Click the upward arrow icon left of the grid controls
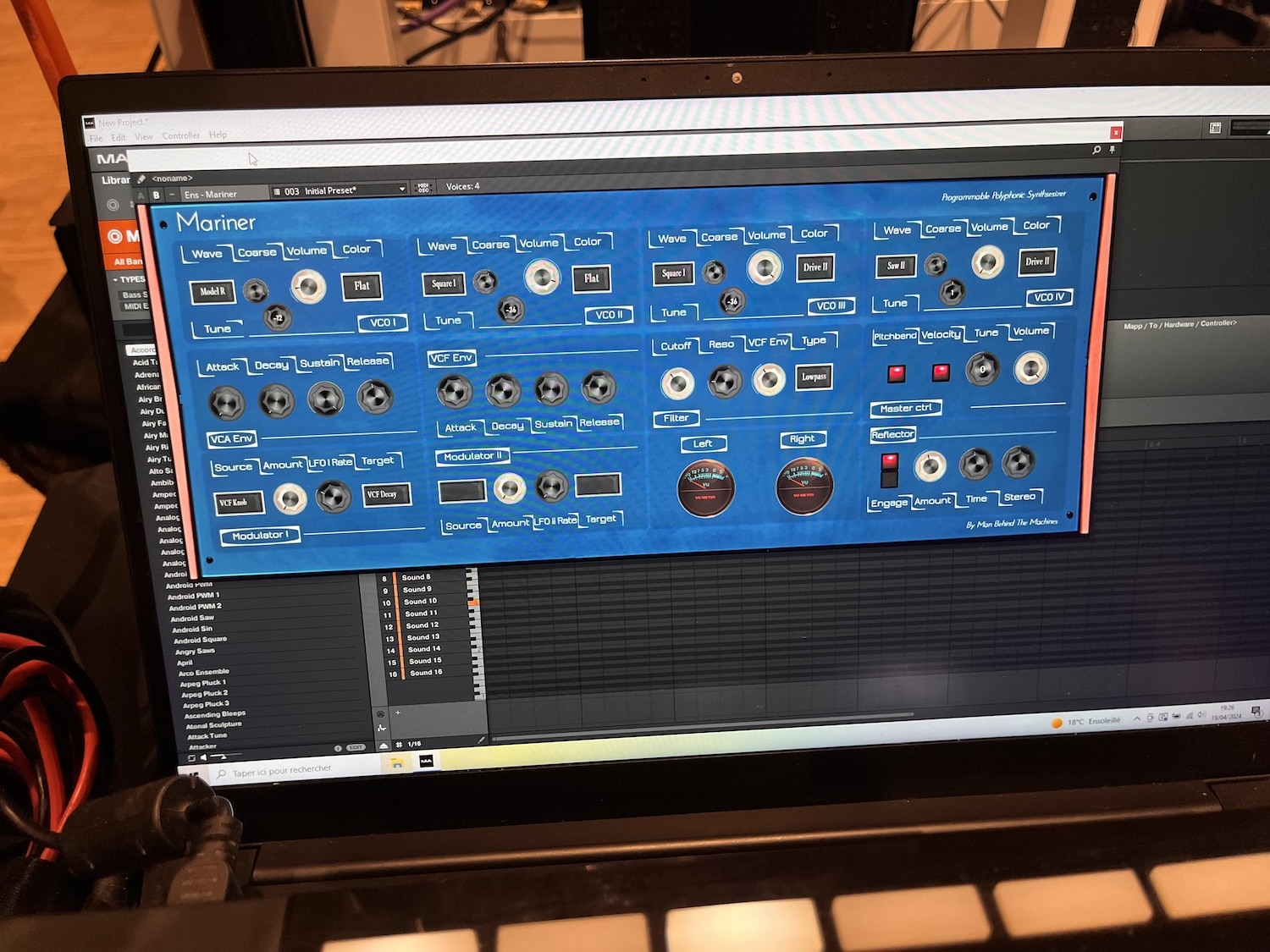 click(x=384, y=746)
